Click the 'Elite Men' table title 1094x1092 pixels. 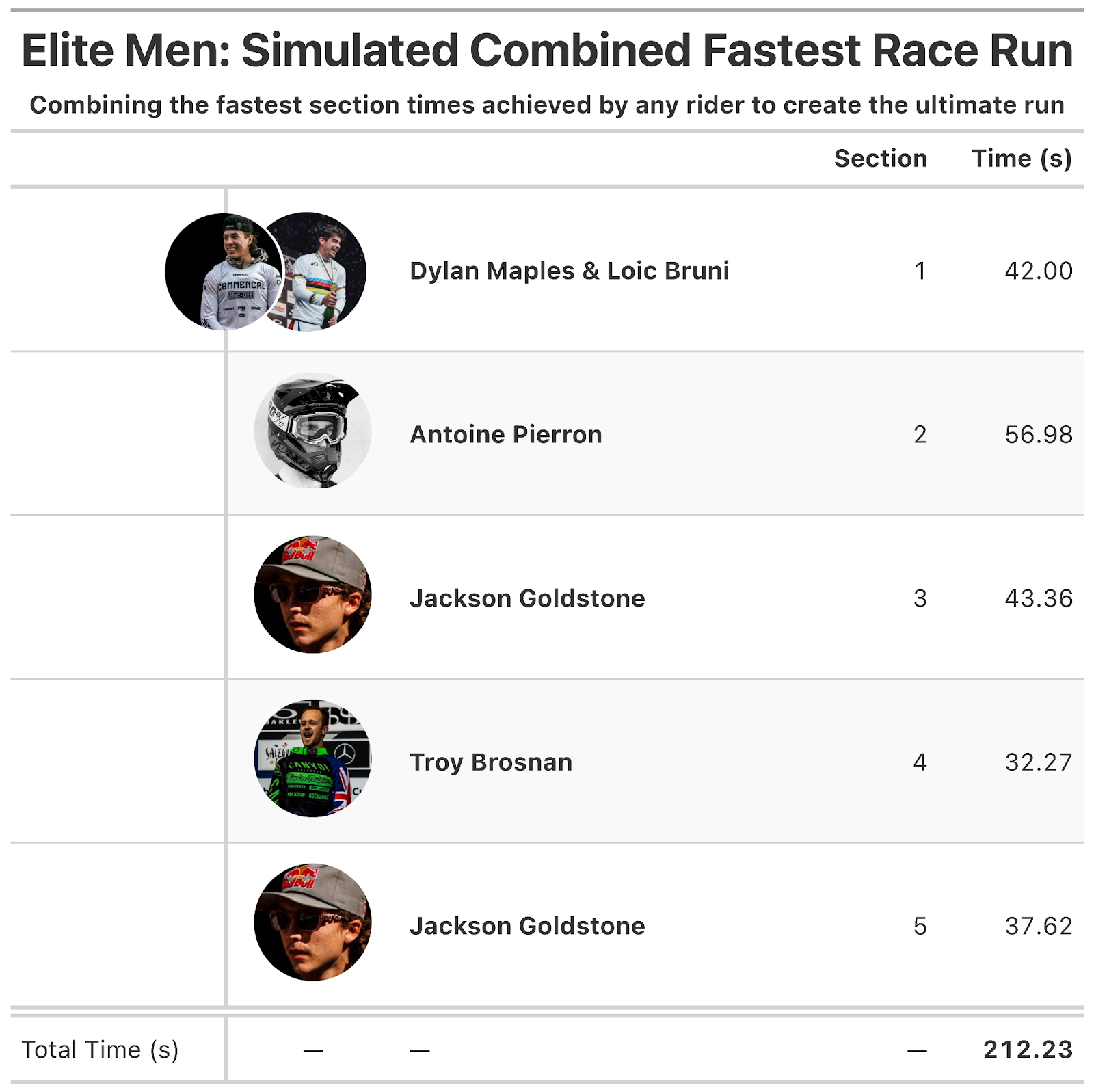[547, 51]
